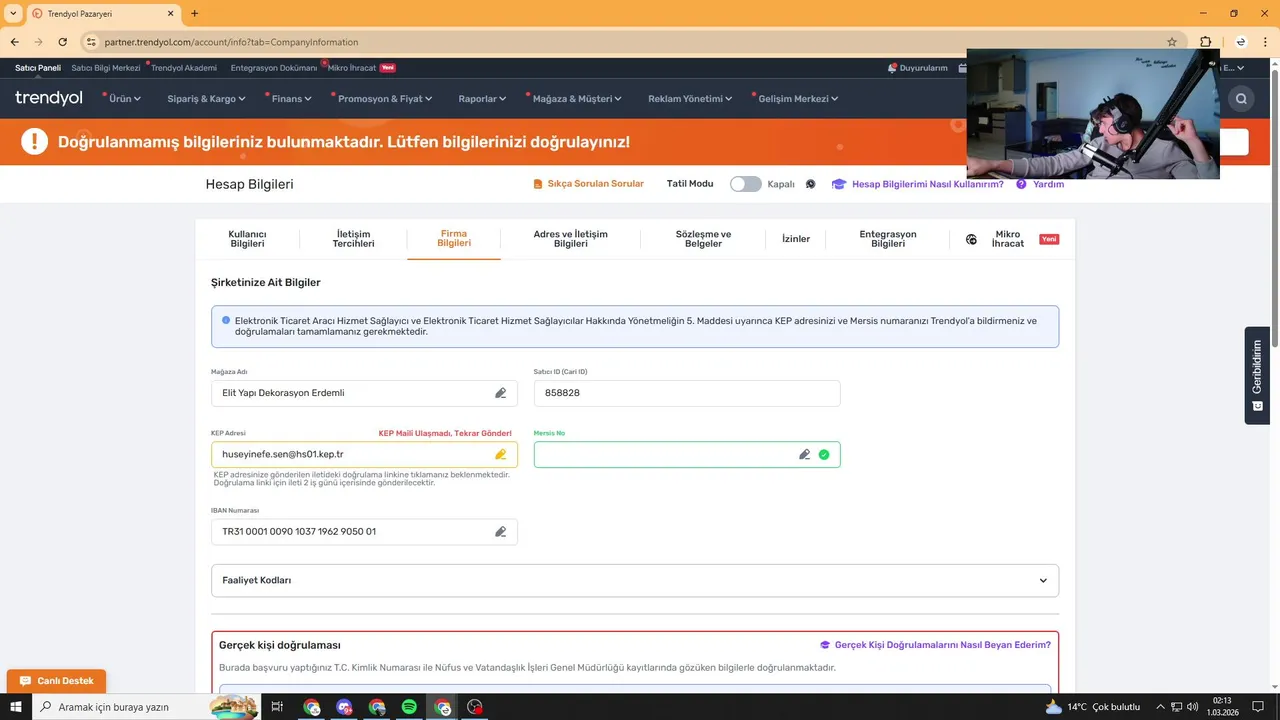Click the browser reload button
The image size is (1280, 720).
pos(62,42)
